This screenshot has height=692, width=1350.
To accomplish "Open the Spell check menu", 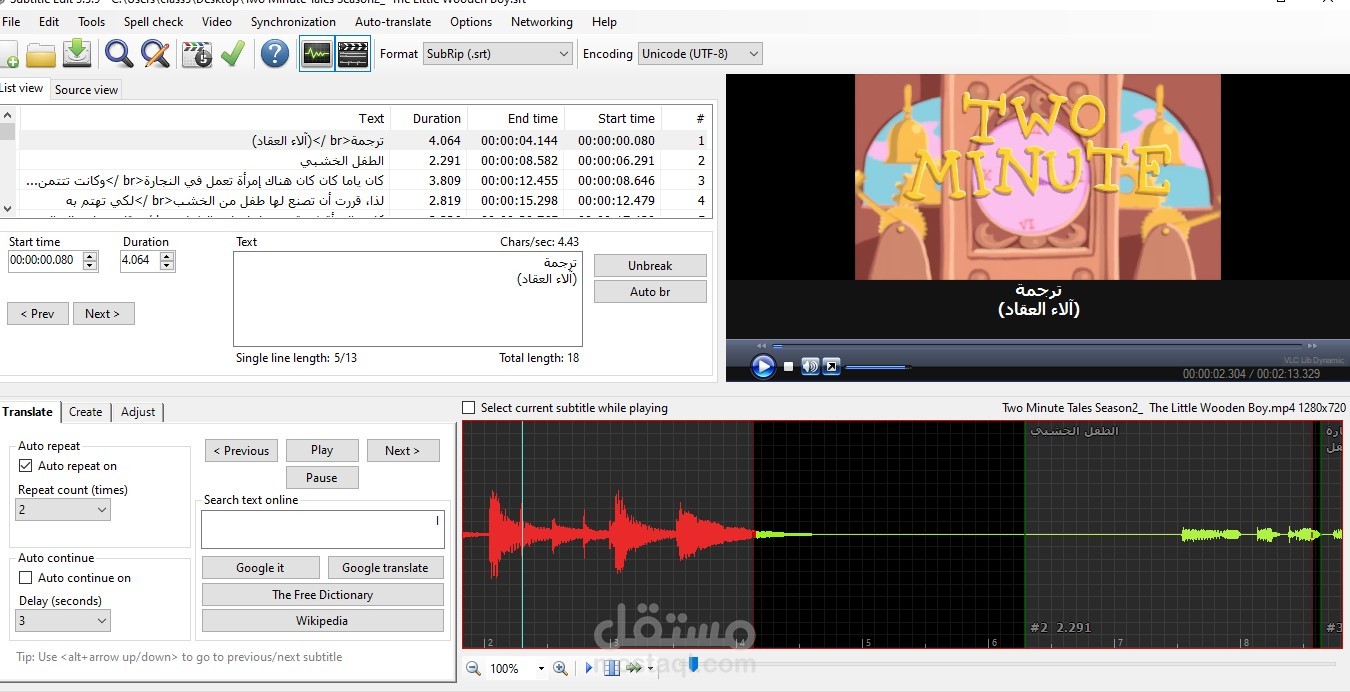I will click(x=153, y=21).
